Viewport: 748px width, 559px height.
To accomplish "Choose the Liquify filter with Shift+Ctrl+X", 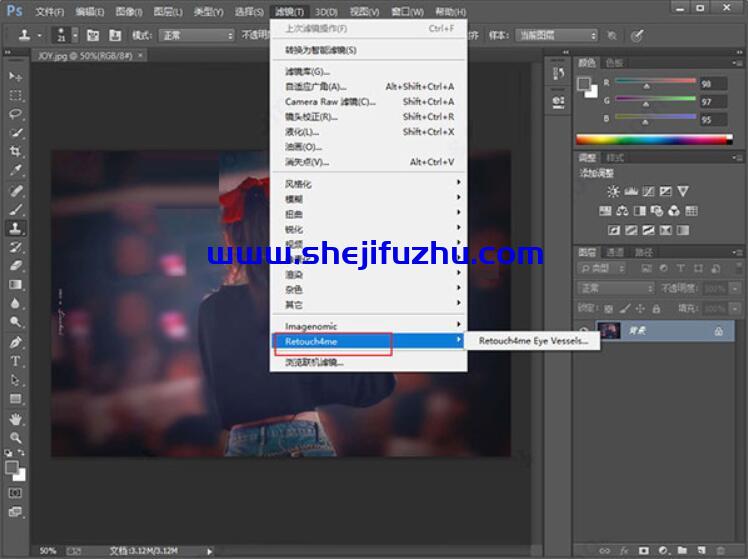I will (368, 132).
